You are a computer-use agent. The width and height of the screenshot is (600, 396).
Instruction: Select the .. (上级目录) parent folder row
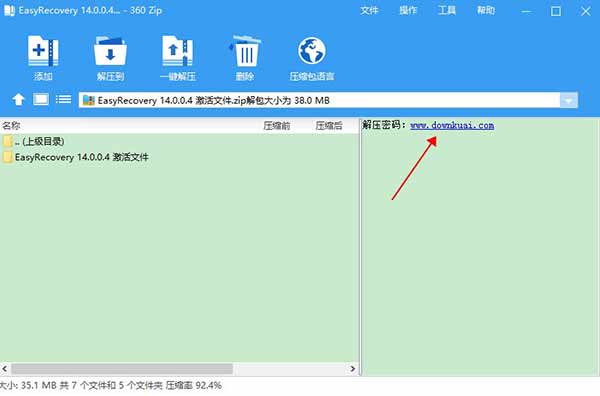tap(34, 142)
